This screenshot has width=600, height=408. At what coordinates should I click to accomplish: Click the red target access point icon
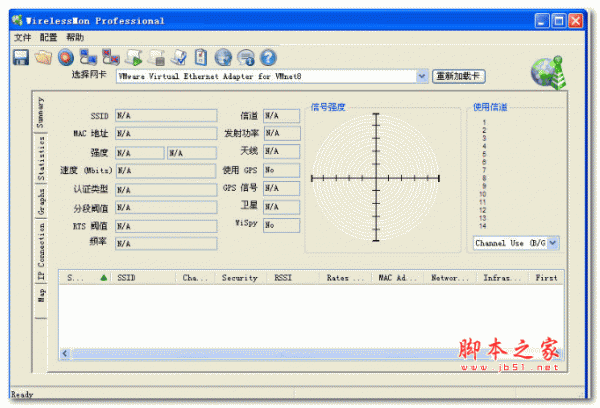click(x=66, y=57)
